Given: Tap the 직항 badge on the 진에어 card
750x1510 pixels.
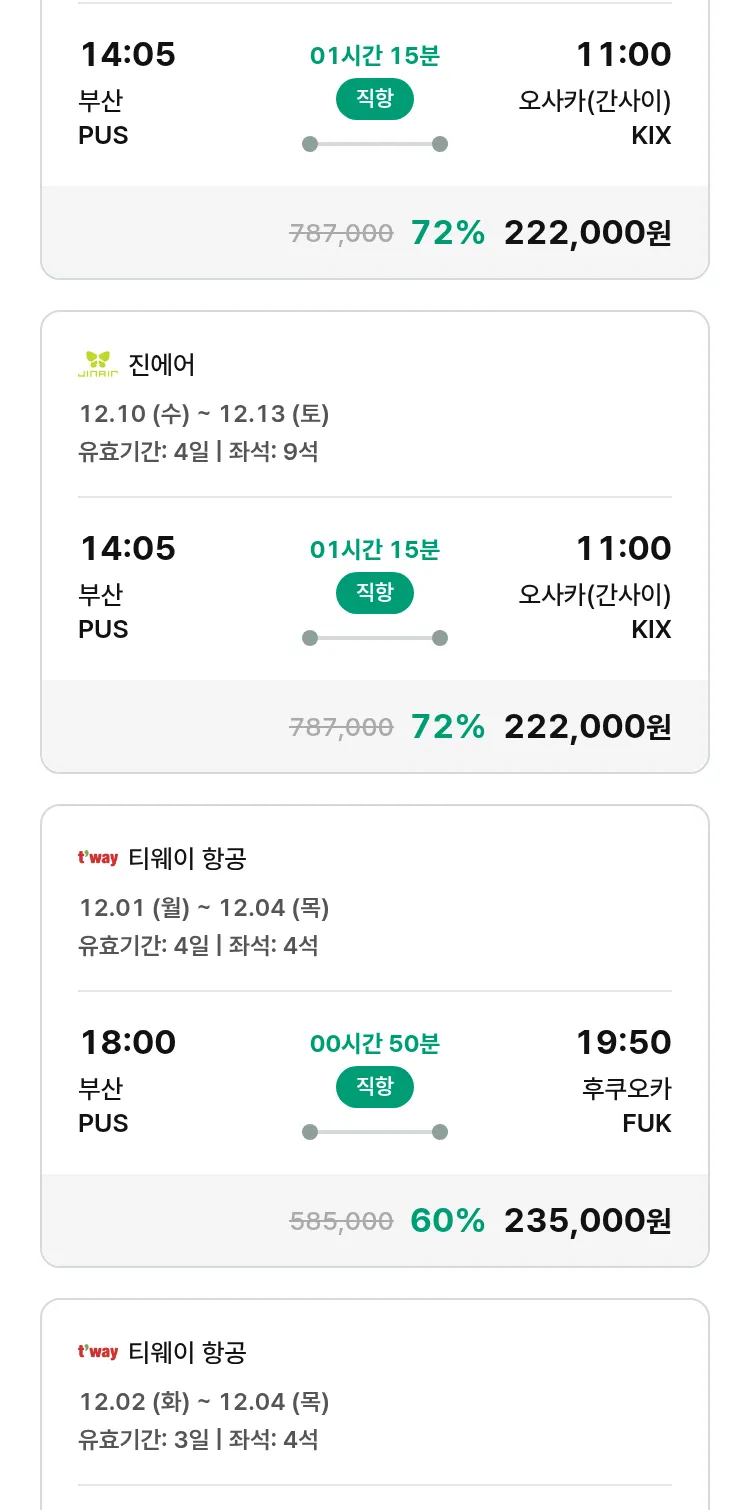Looking at the screenshot, I should coord(375,593).
